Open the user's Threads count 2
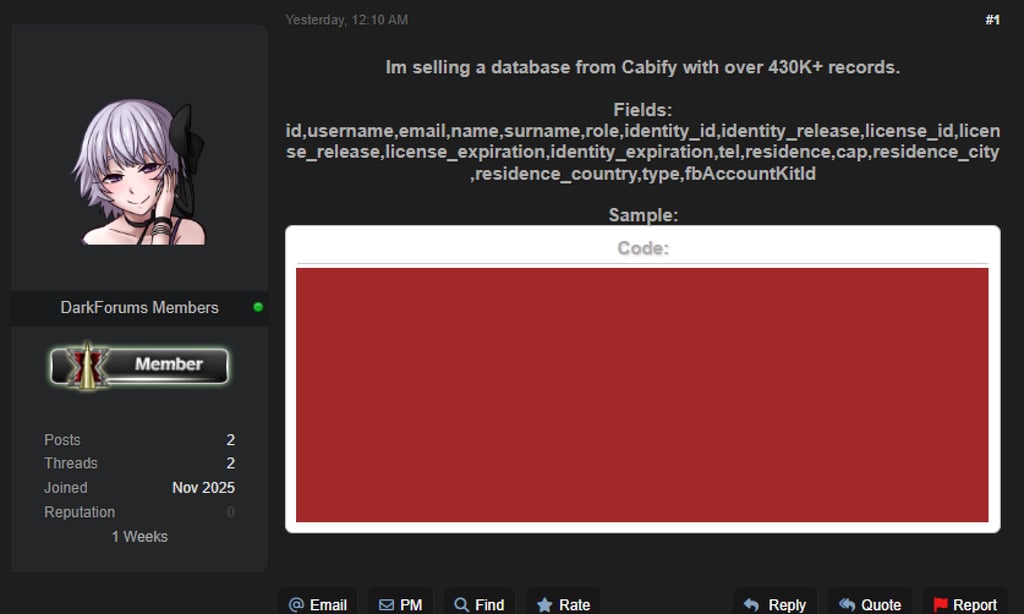This screenshot has height=614, width=1024. [x=231, y=463]
